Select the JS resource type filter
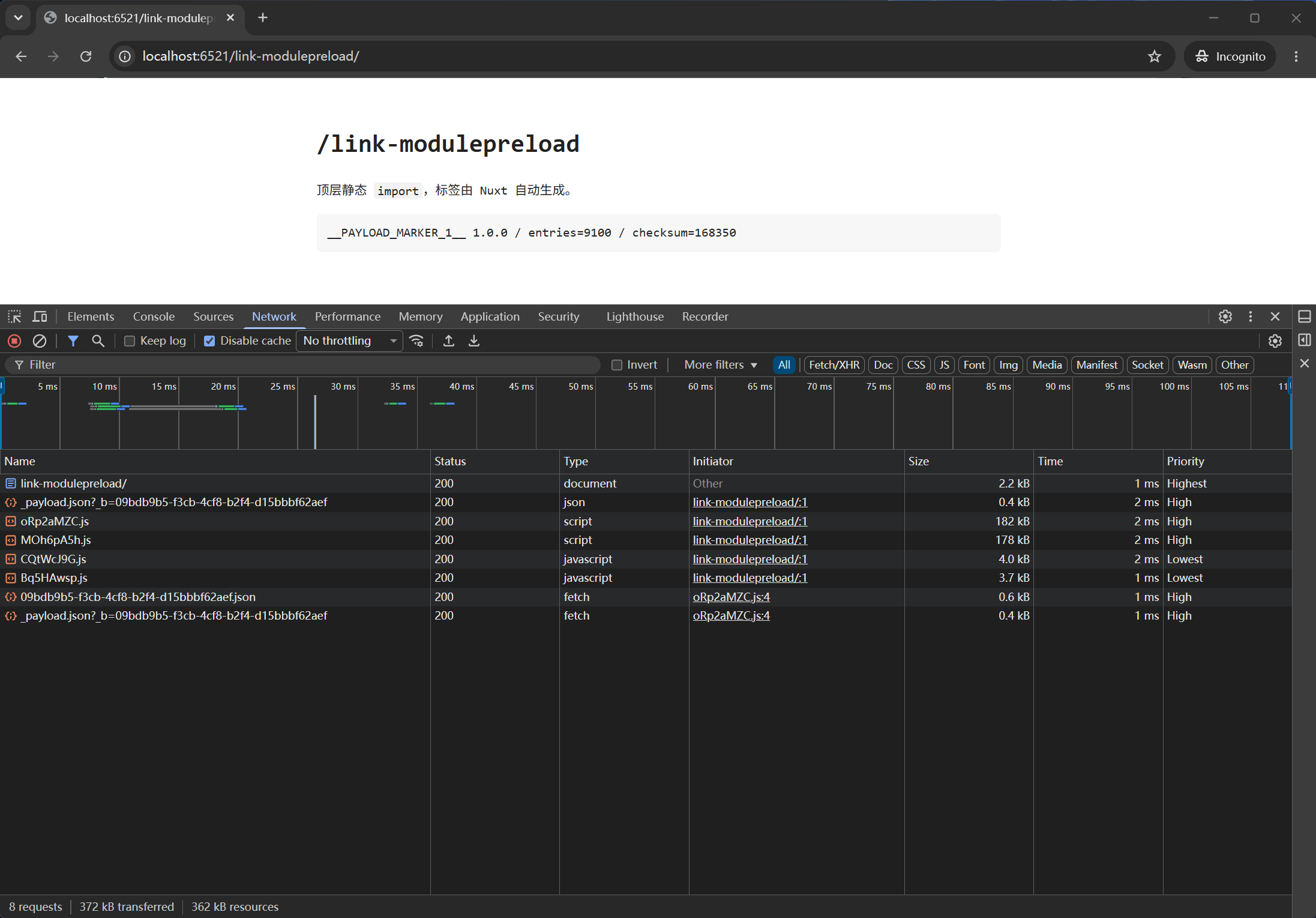The height and width of the screenshot is (918, 1316). 944,365
